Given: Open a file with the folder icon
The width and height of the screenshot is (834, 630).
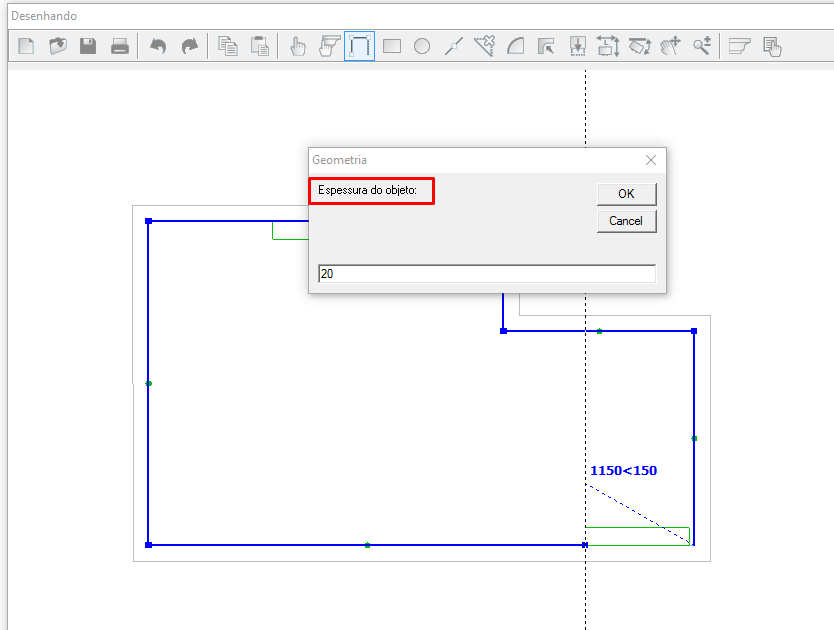Looking at the screenshot, I should click(x=57, y=46).
